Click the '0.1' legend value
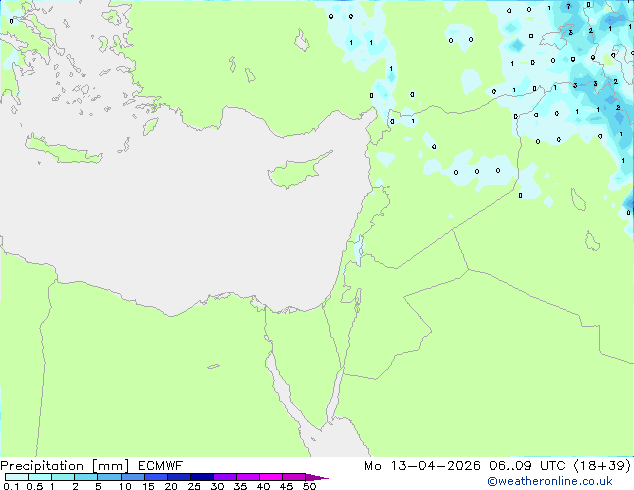 [x=11, y=486]
